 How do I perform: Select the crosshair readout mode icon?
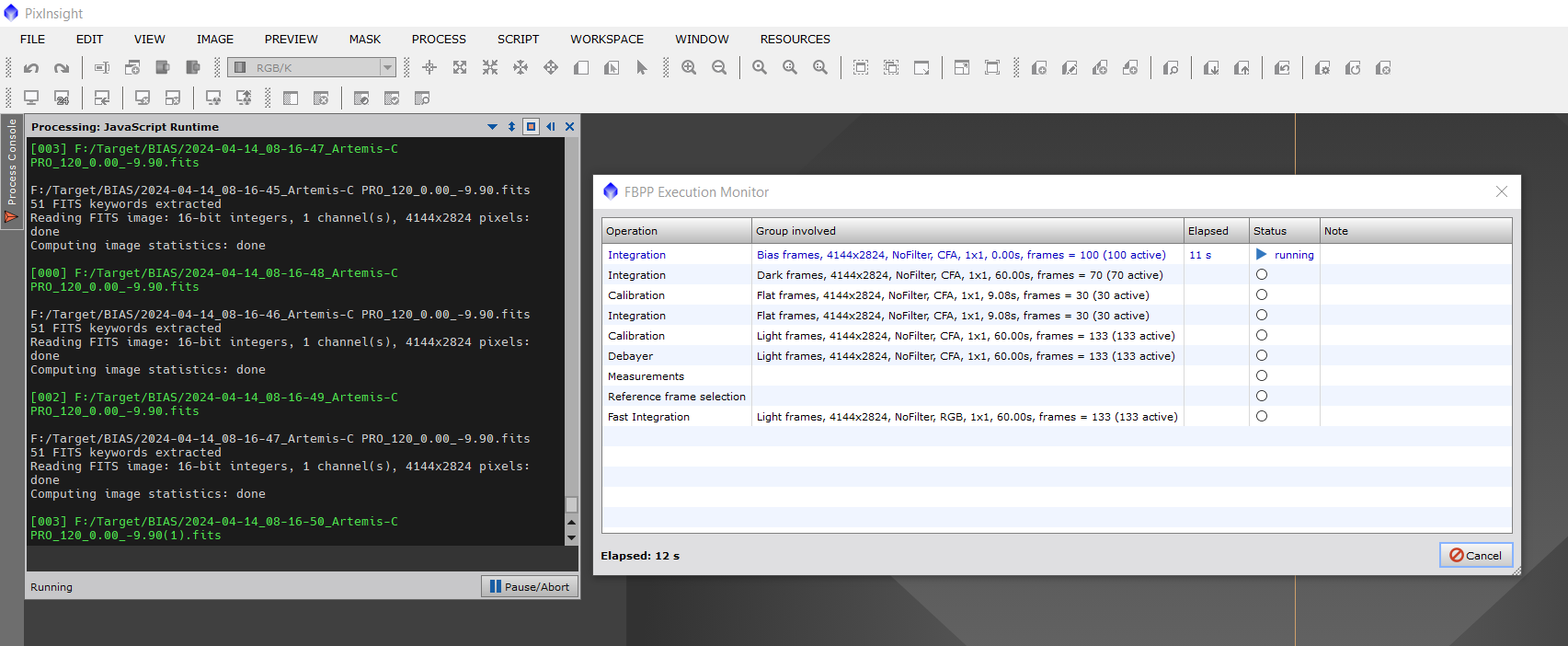click(x=429, y=68)
